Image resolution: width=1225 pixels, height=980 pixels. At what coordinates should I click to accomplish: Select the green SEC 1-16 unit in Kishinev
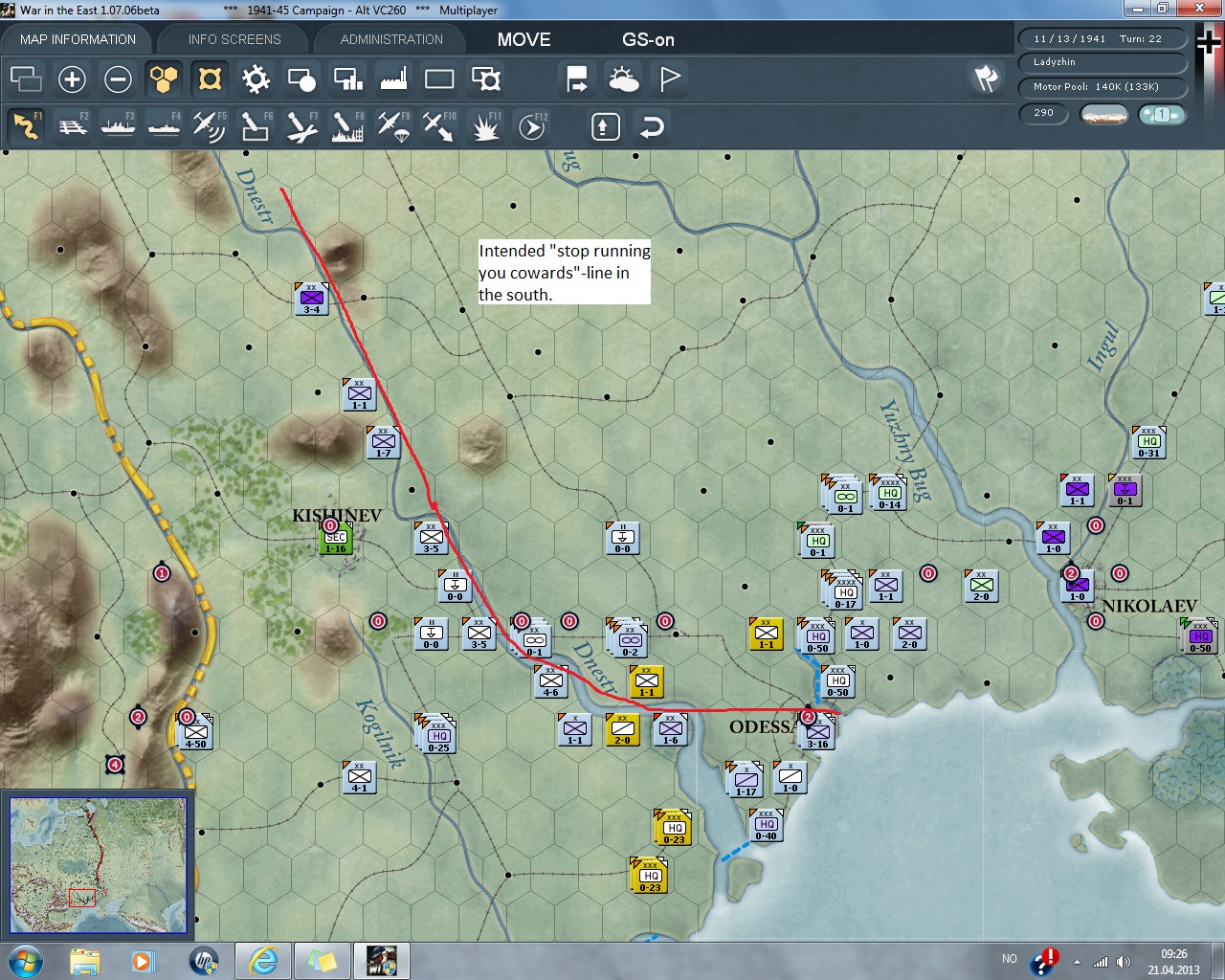(x=336, y=538)
